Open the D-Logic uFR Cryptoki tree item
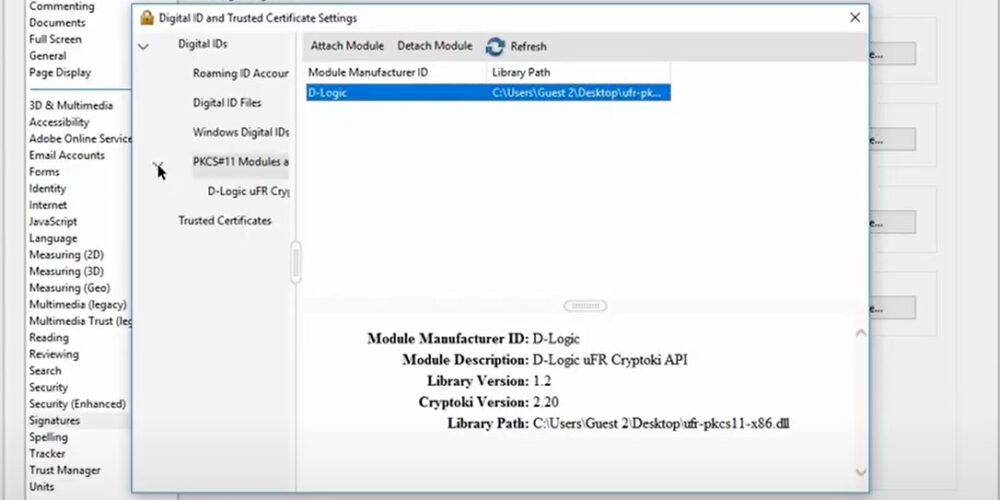 point(248,191)
